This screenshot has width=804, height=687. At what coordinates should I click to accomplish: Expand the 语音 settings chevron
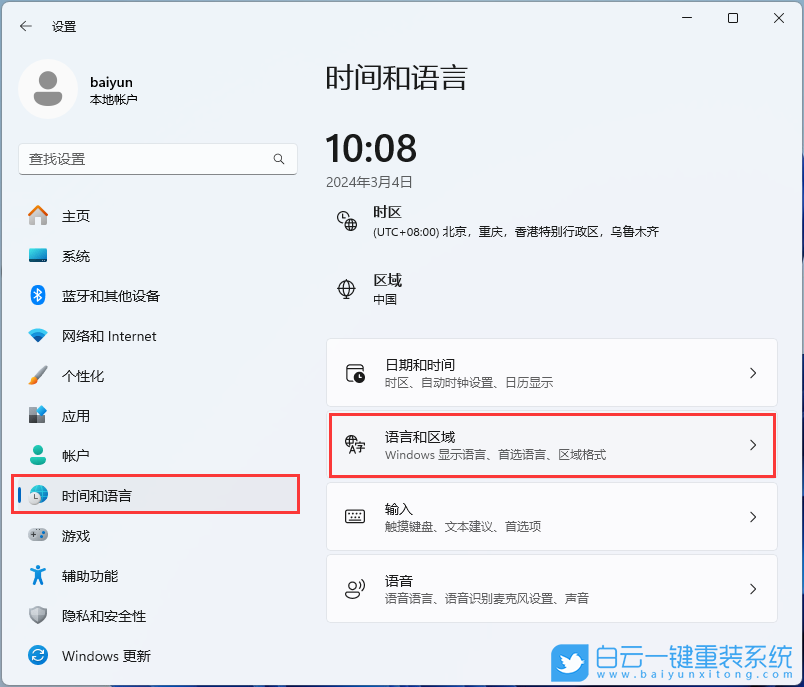click(753, 589)
